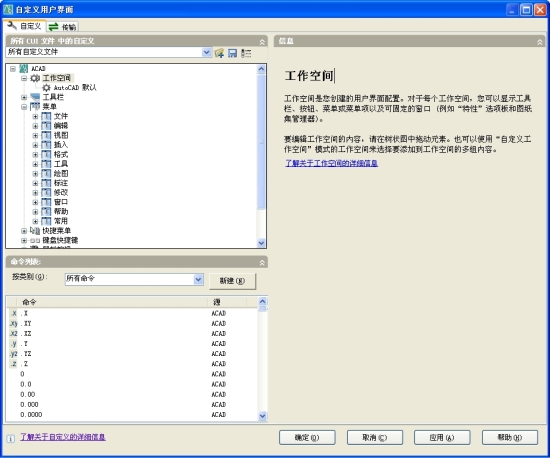Collapse the 所有 CUI 文件 panel chevron

[262, 42]
